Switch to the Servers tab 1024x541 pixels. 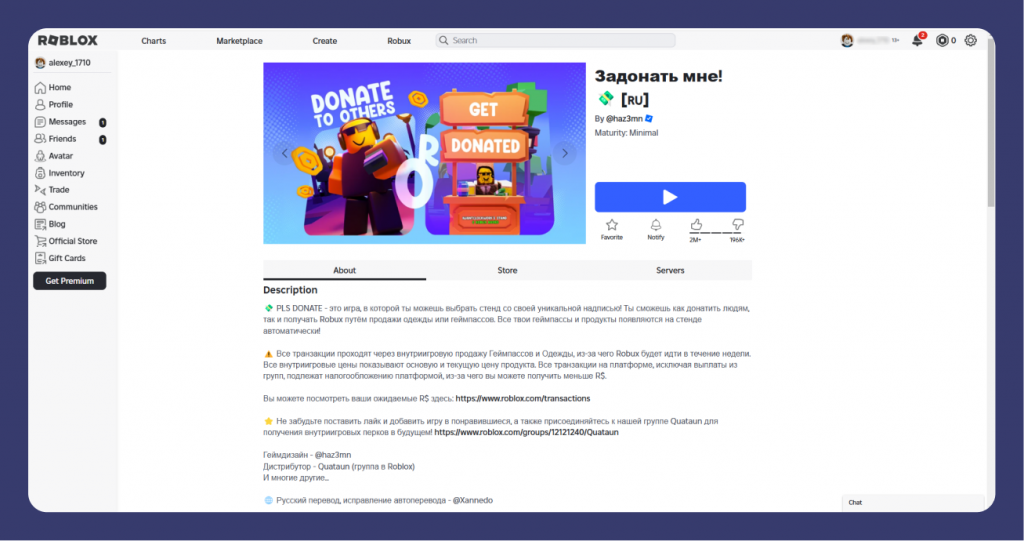point(670,271)
